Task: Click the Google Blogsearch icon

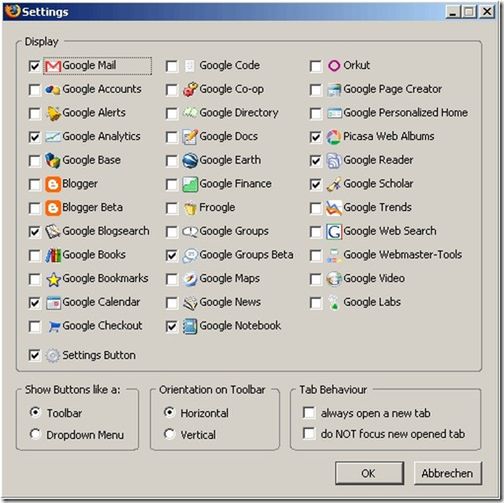Action: [53, 232]
